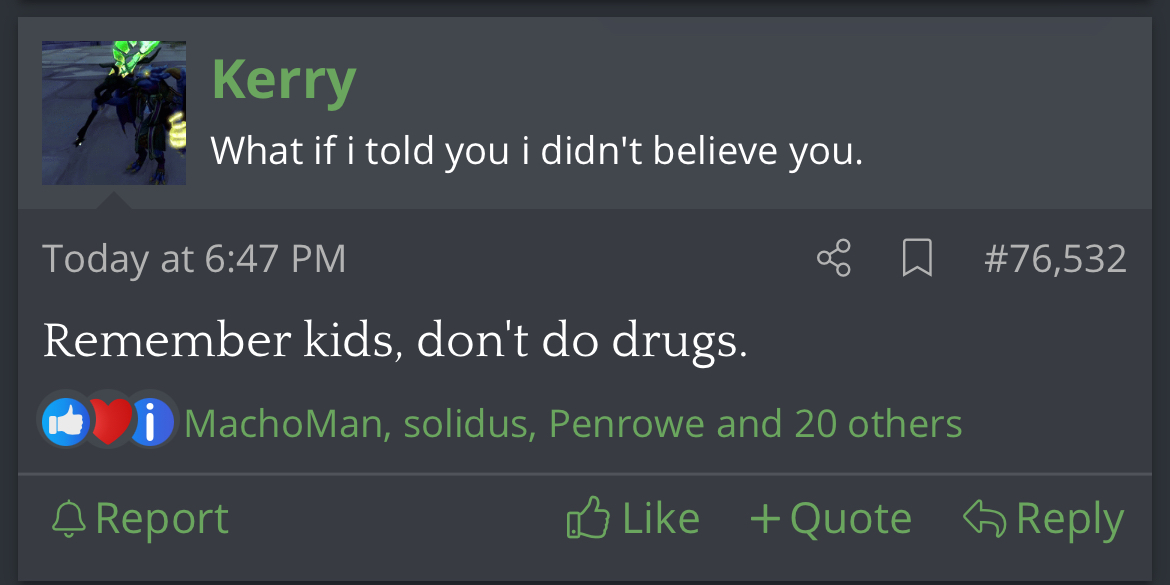Click the plus icon before Quote
Screen dimensions: 1170x585
(x=765, y=518)
